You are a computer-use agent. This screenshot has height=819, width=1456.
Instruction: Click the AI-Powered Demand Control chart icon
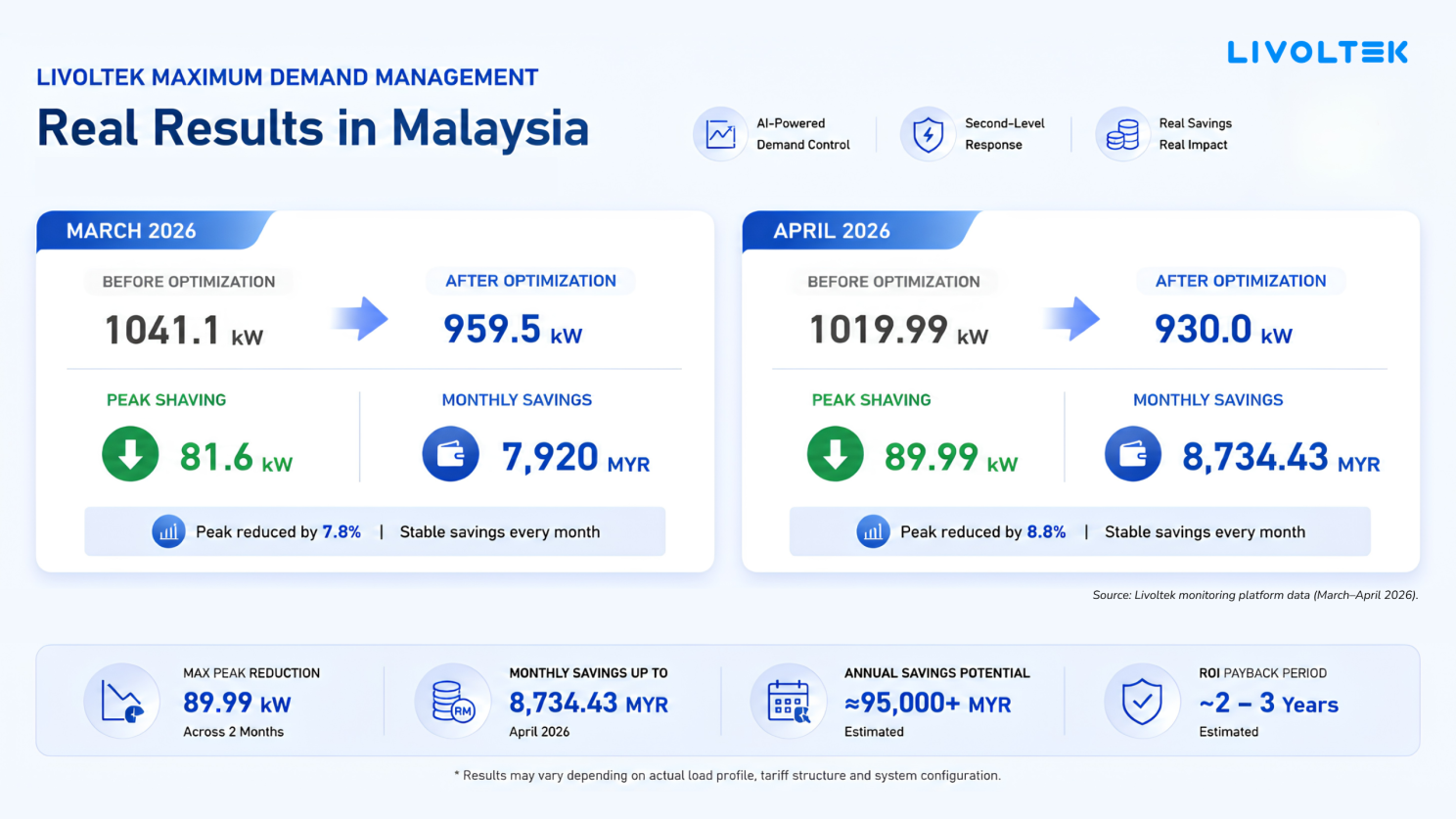[x=720, y=134]
